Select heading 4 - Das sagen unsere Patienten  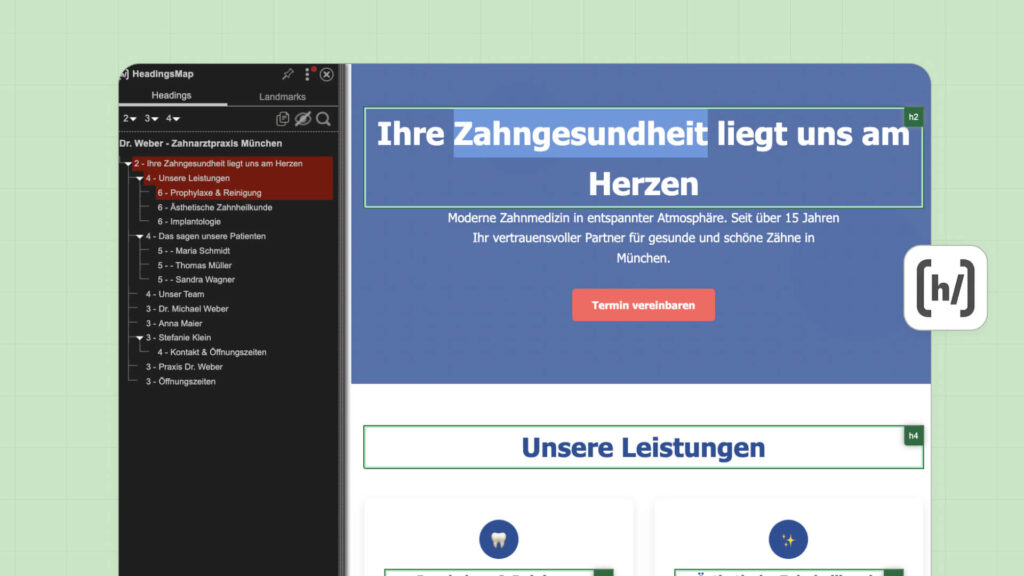[x=205, y=236]
